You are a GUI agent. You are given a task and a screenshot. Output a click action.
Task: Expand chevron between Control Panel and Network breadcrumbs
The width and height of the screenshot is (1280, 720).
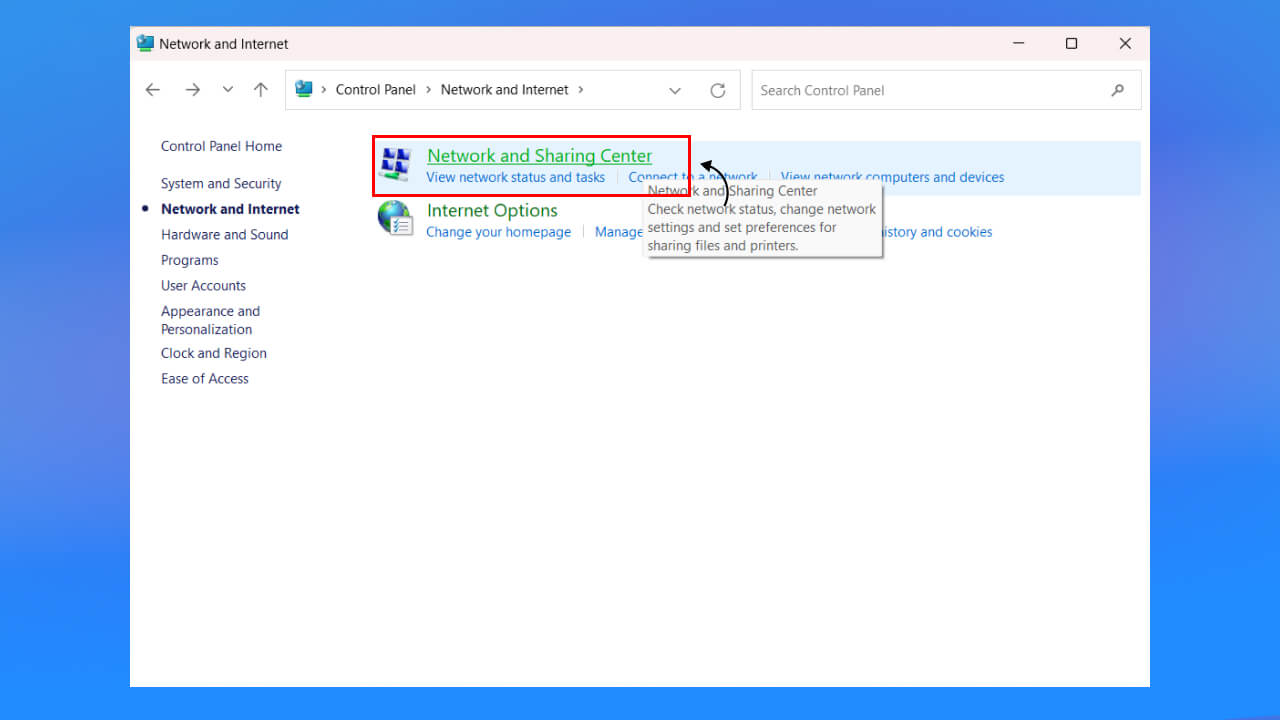[x=428, y=90]
